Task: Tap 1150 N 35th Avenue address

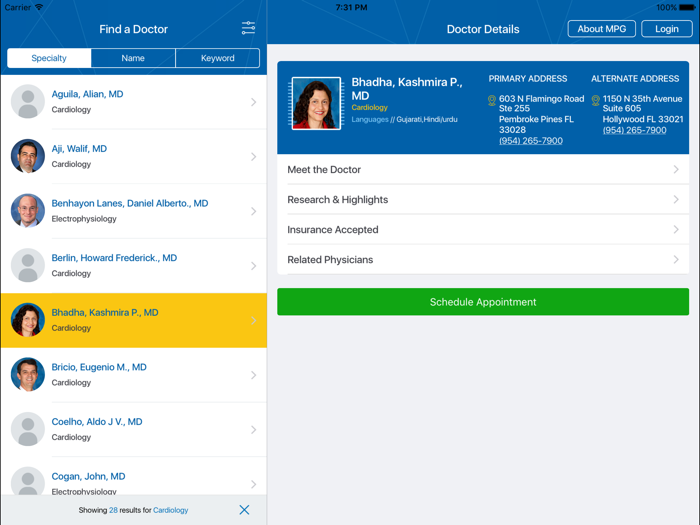Action: [643, 109]
